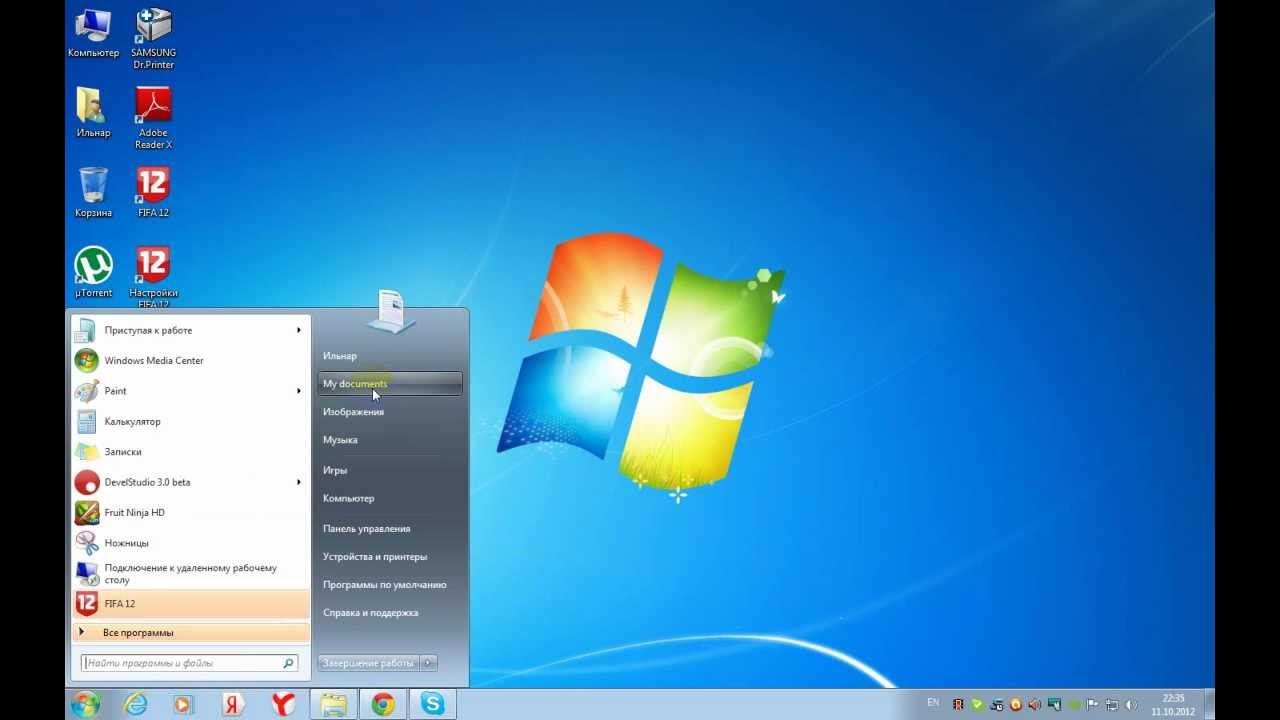
Task: Open Калькулятор from Start menu
Action: pos(190,421)
